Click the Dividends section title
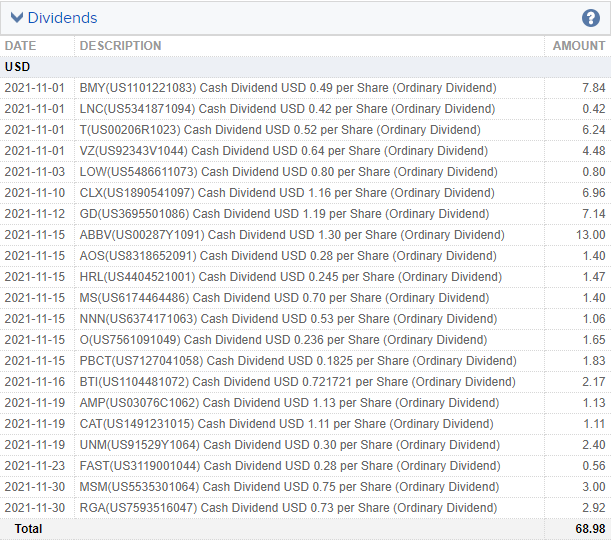Screen dimensions: 613x541 coord(62,18)
